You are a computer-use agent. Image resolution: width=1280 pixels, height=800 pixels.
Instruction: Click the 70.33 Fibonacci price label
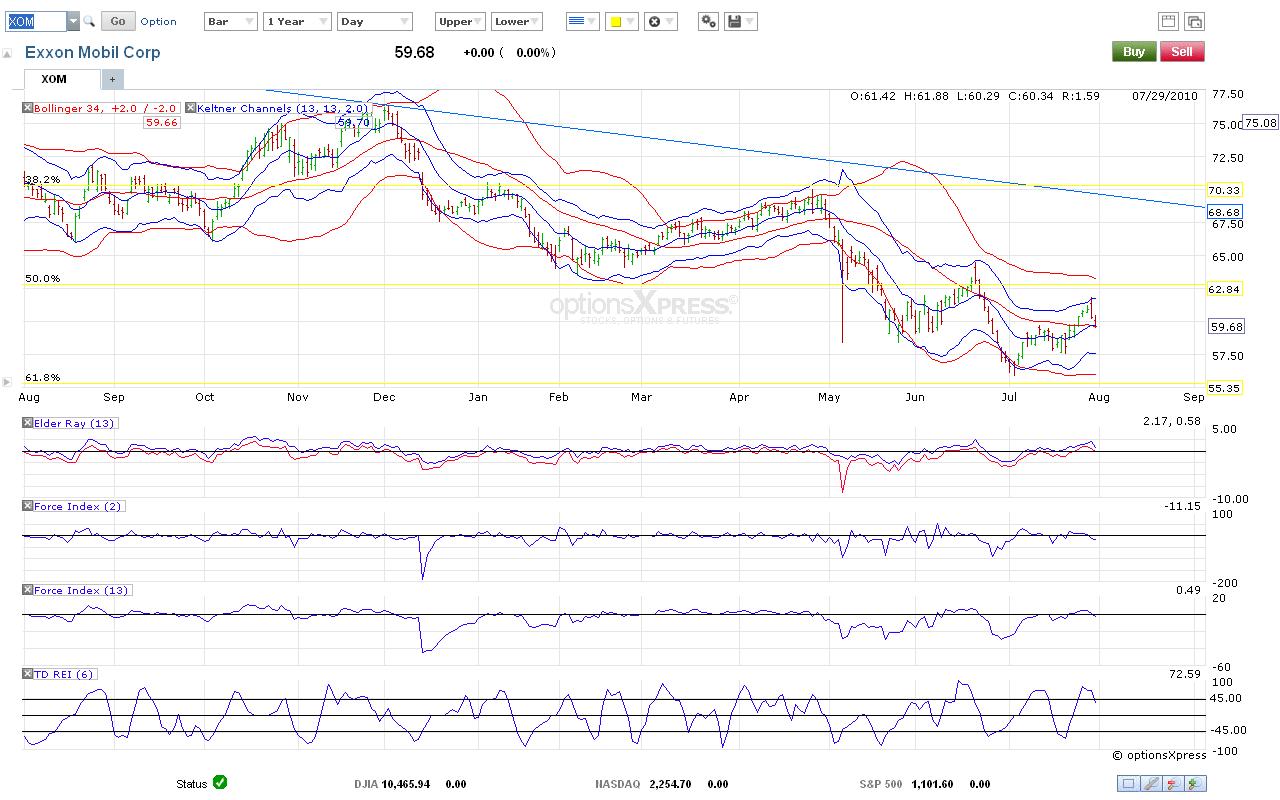coord(1224,190)
